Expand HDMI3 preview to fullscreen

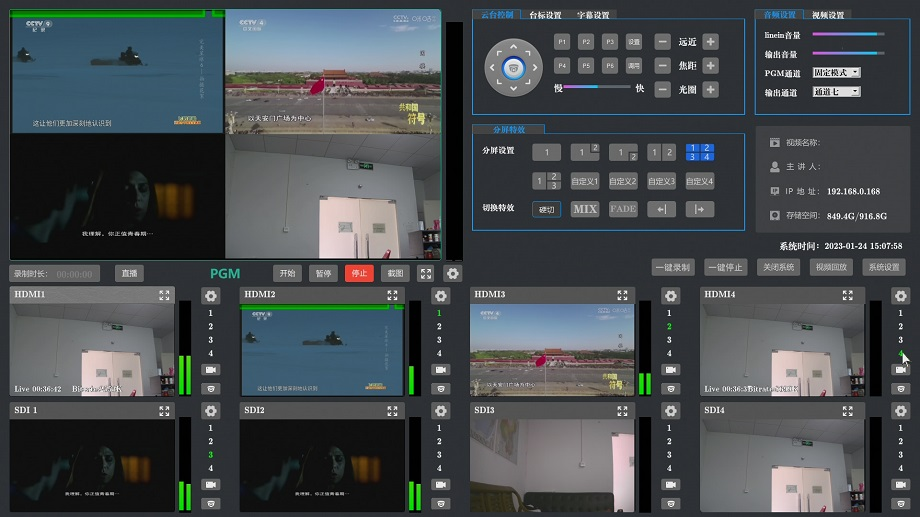click(623, 296)
